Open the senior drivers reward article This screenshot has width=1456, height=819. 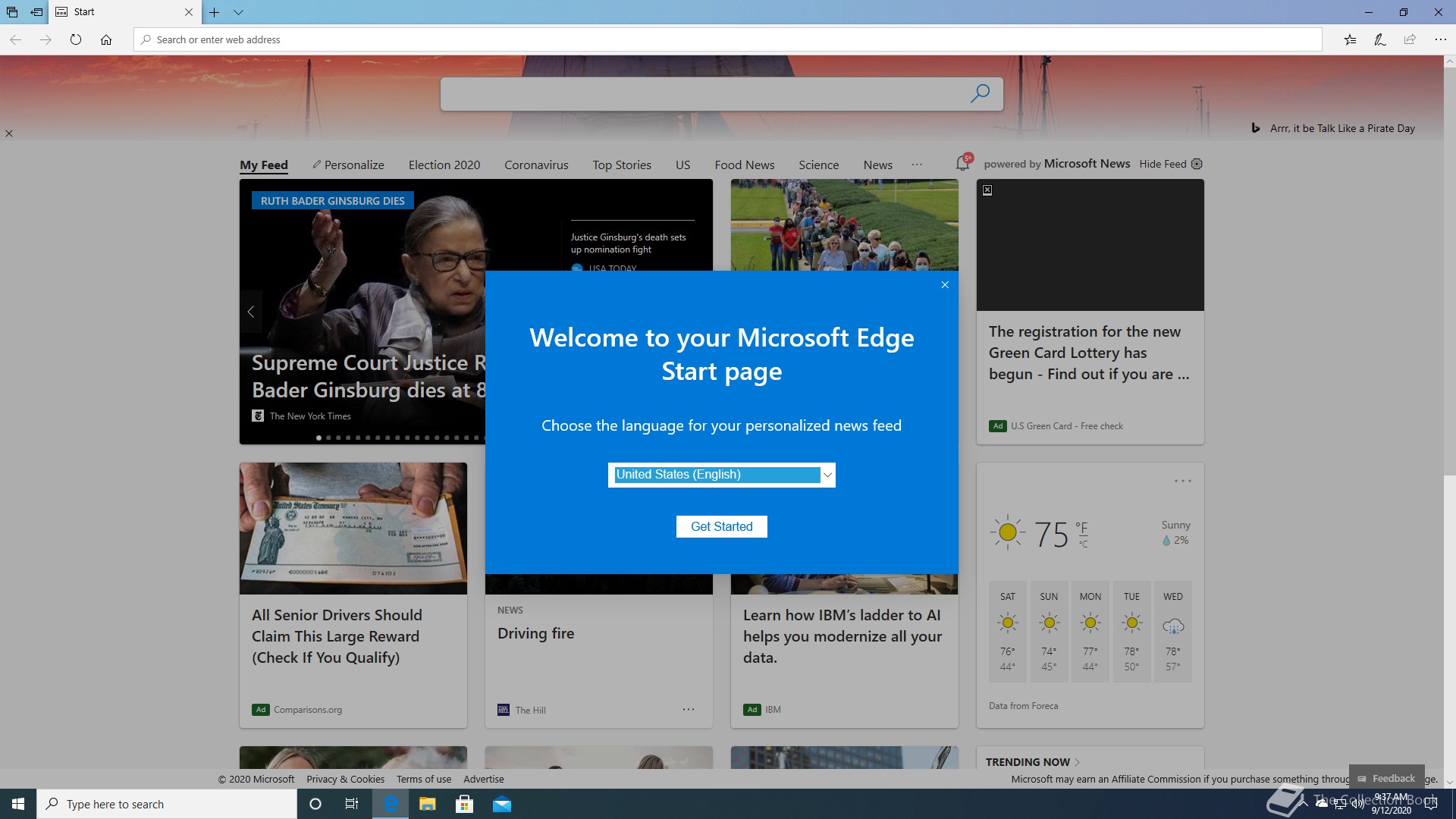coord(337,636)
